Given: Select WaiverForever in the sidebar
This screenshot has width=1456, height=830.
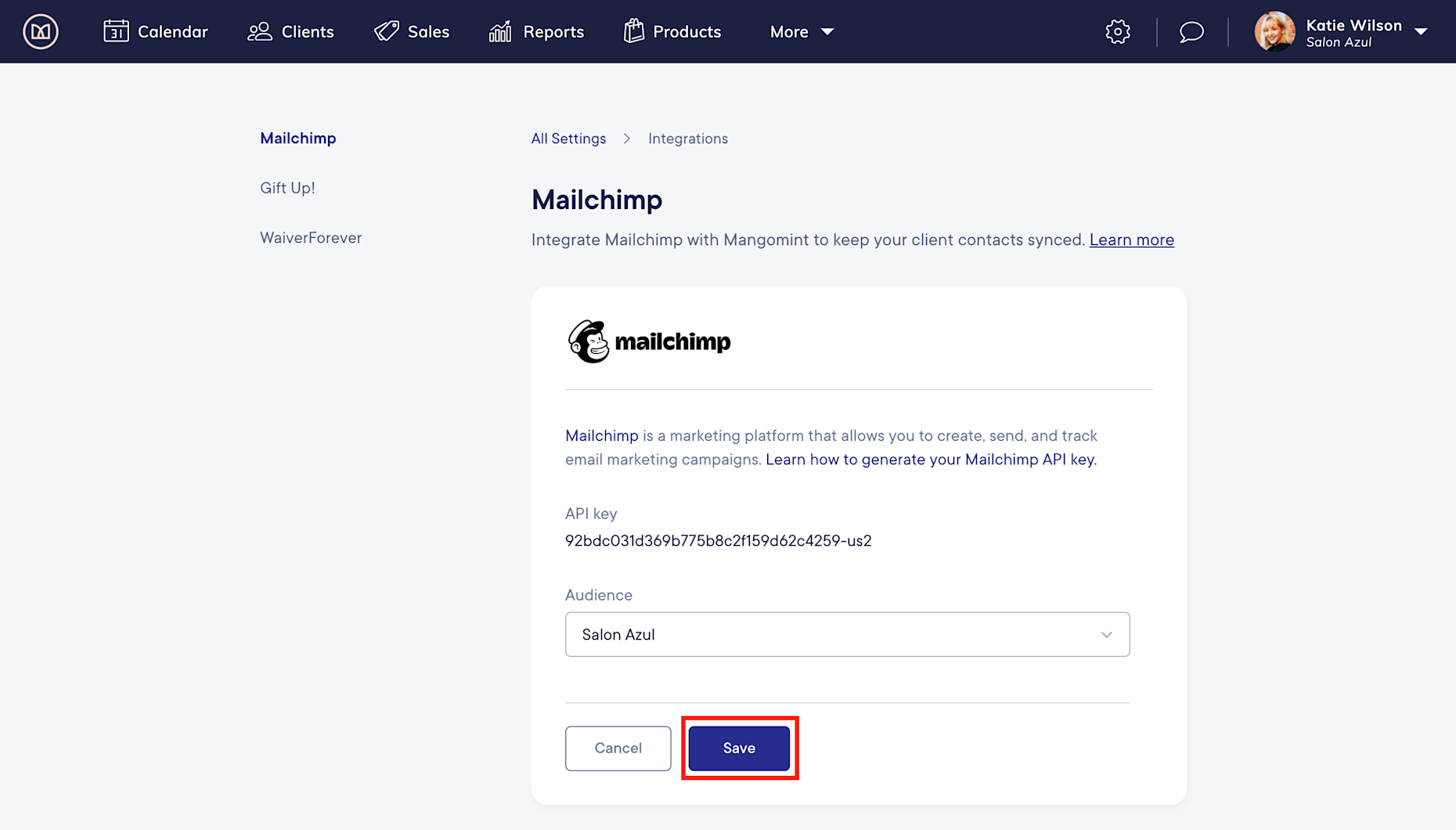Looking at the screenshot, I should pyautogui.click(x=311, y=238).
